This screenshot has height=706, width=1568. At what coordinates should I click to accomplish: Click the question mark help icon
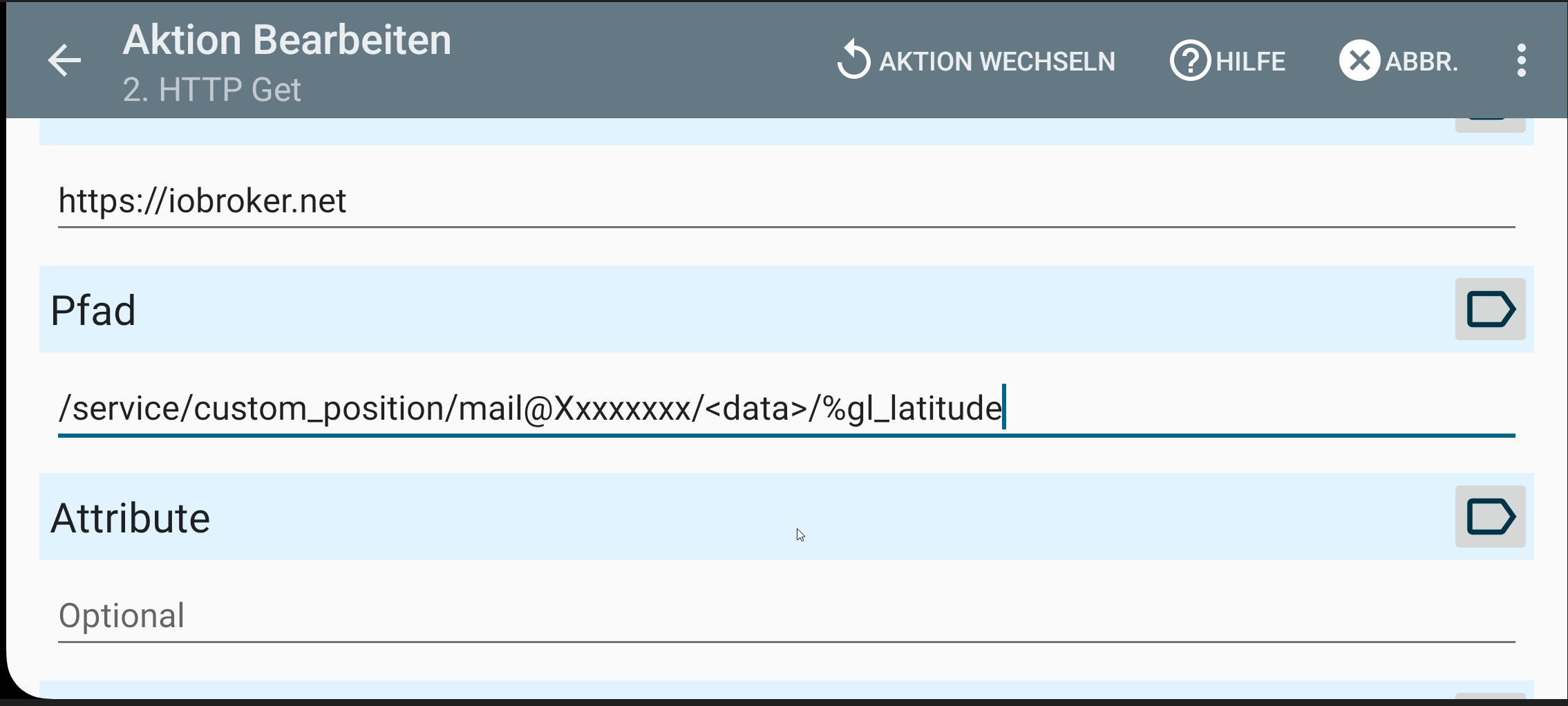coord(1189,61)
